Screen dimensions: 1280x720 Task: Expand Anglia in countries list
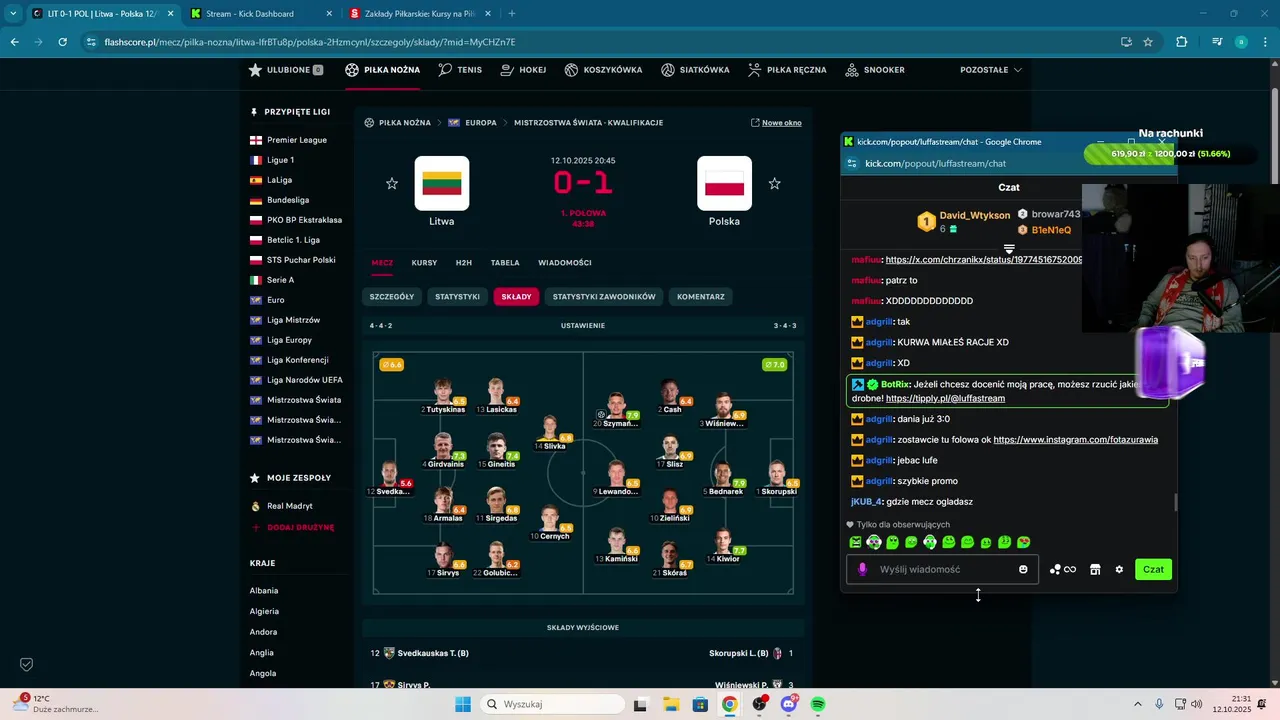261,653
